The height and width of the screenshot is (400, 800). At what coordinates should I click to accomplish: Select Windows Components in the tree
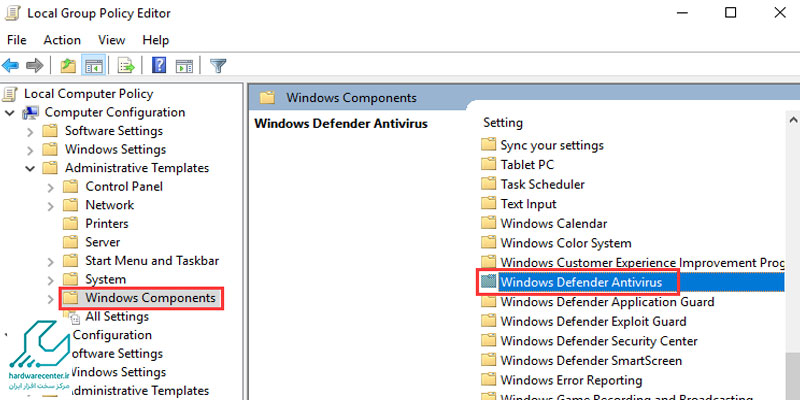click(150, 298)
